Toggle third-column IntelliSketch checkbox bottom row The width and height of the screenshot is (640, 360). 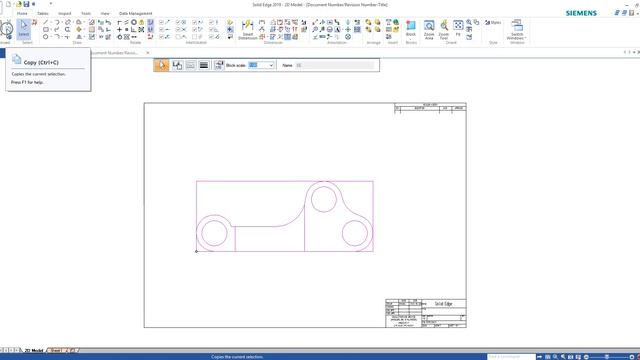195,37
